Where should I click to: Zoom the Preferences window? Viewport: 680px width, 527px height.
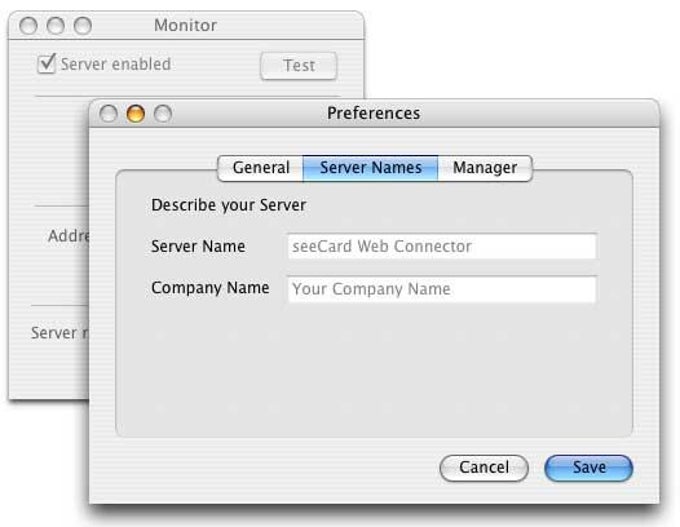pos(161,114)
